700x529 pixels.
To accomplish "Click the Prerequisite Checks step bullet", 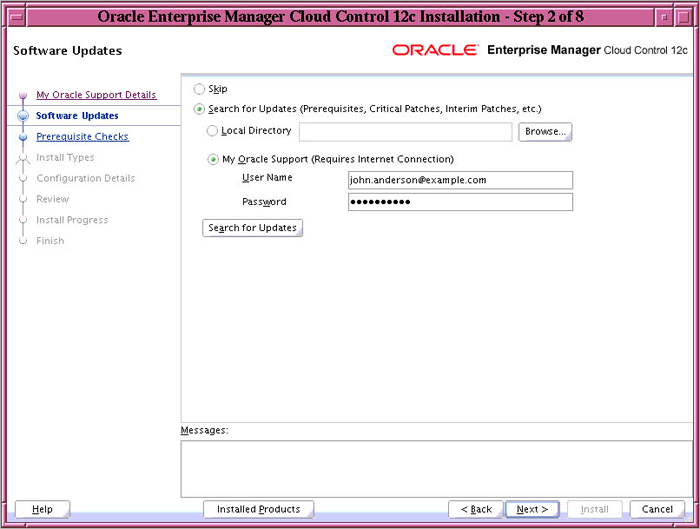I will (23, 137).
